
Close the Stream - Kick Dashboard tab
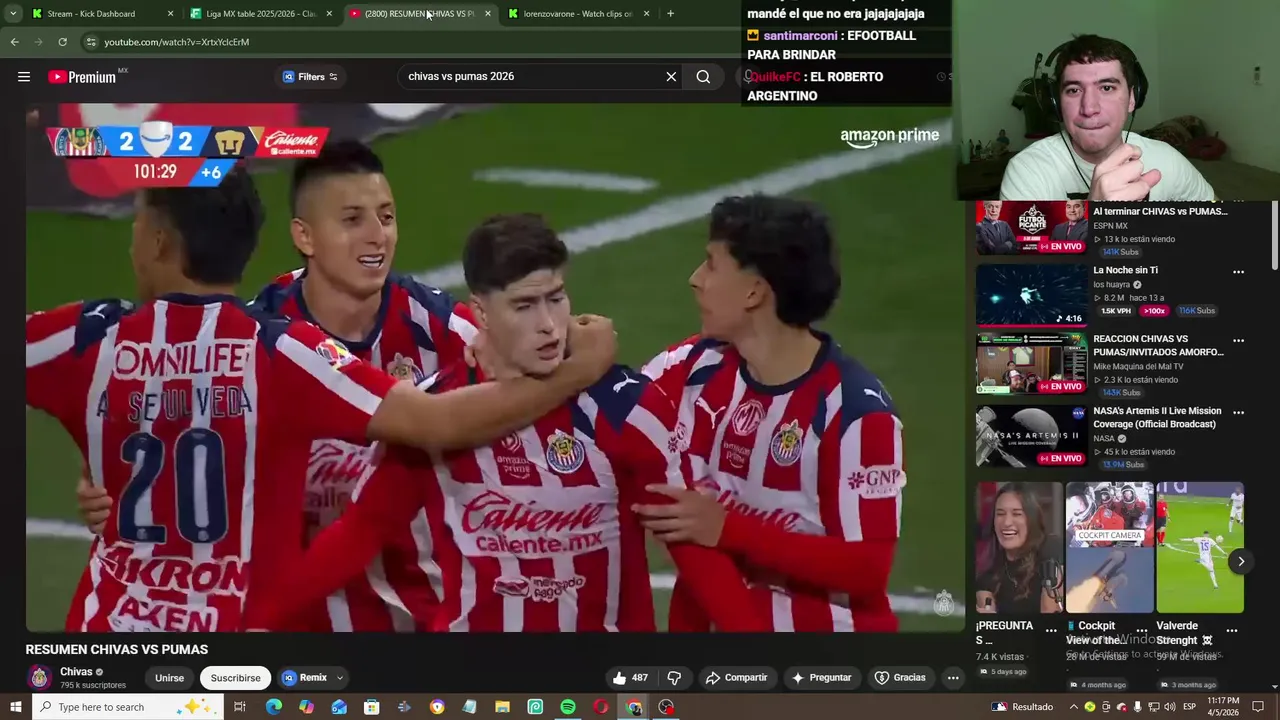point(170,14)
